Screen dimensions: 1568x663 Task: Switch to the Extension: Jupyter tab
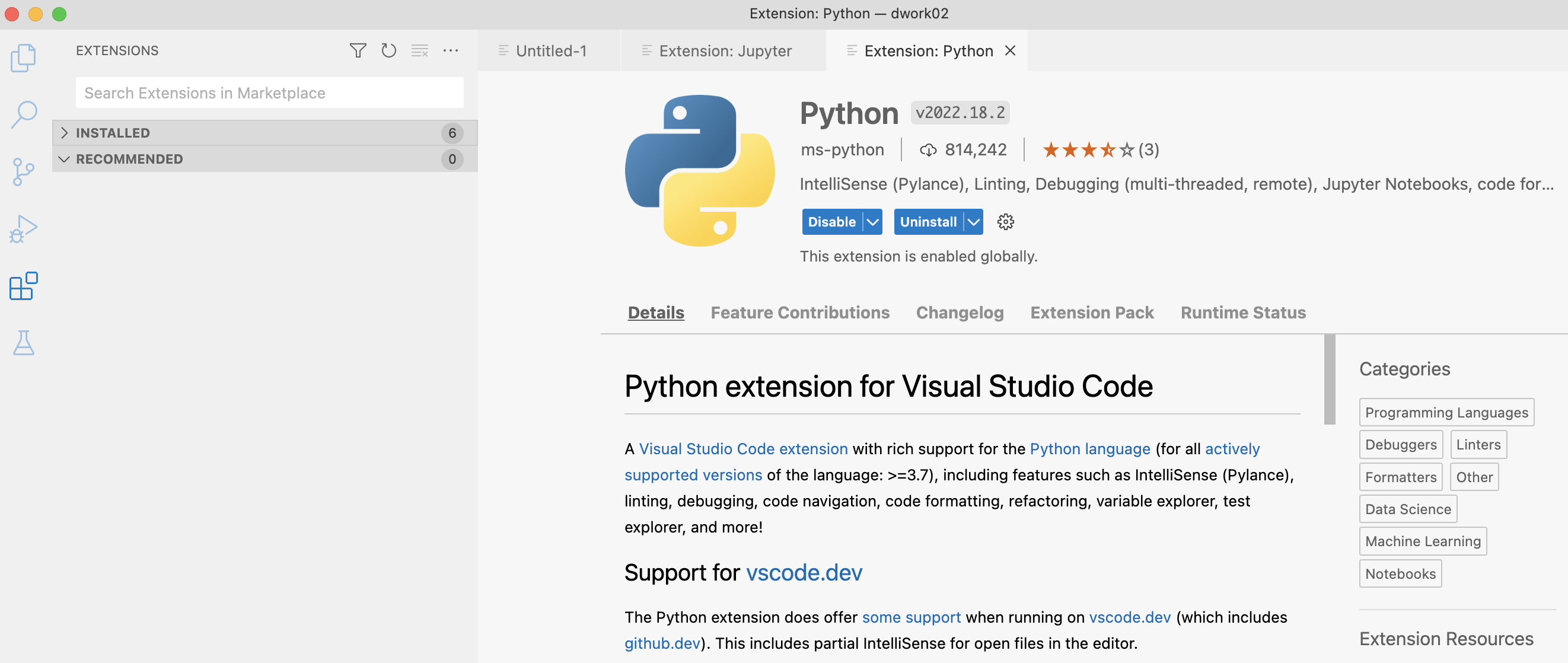tap(723, 50)
